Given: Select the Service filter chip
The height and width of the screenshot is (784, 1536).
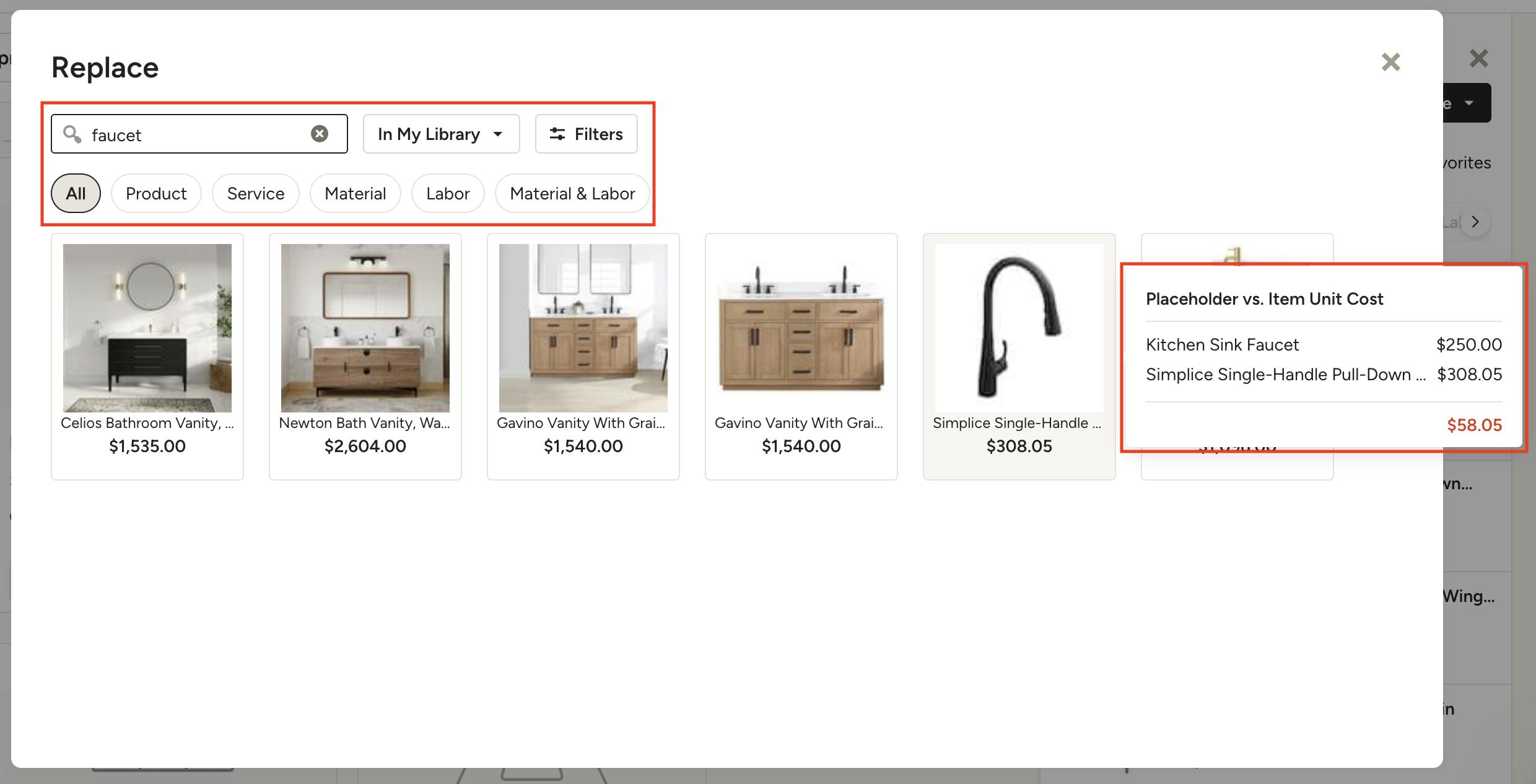Looking at the screenshot, I should (255, 193).
